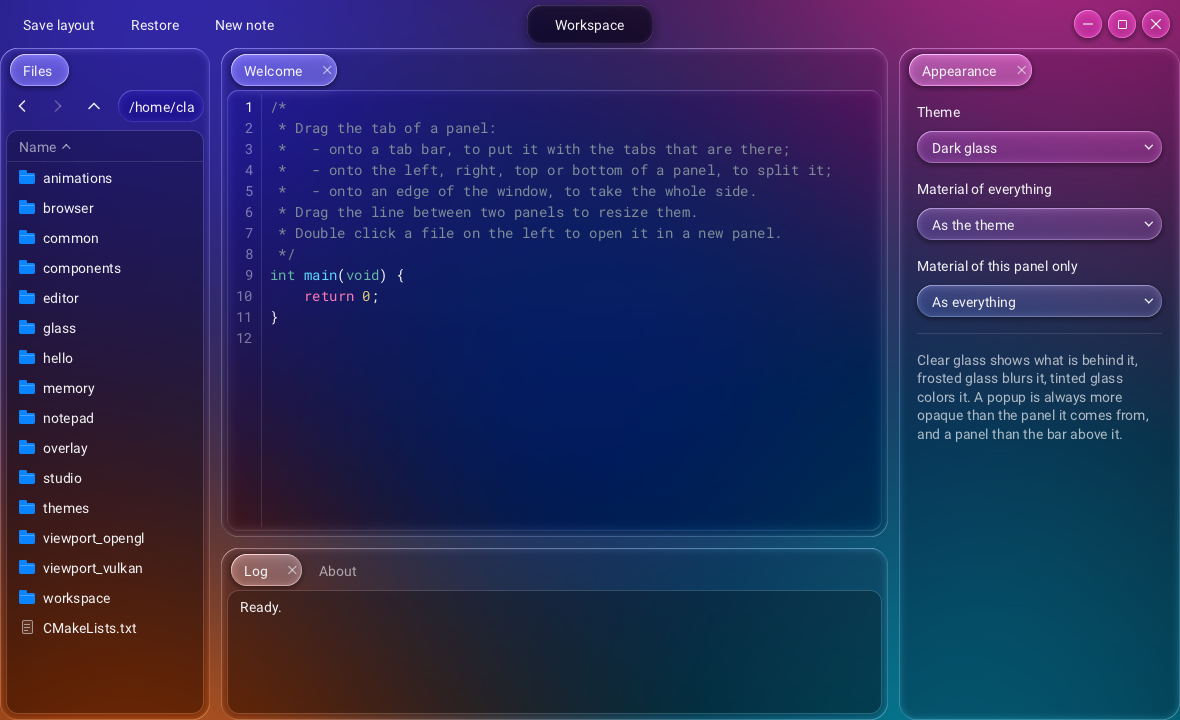This screenshot has width=1180, height=720.
Task: Close the Appearance tab
Action: coord(1021,70)
